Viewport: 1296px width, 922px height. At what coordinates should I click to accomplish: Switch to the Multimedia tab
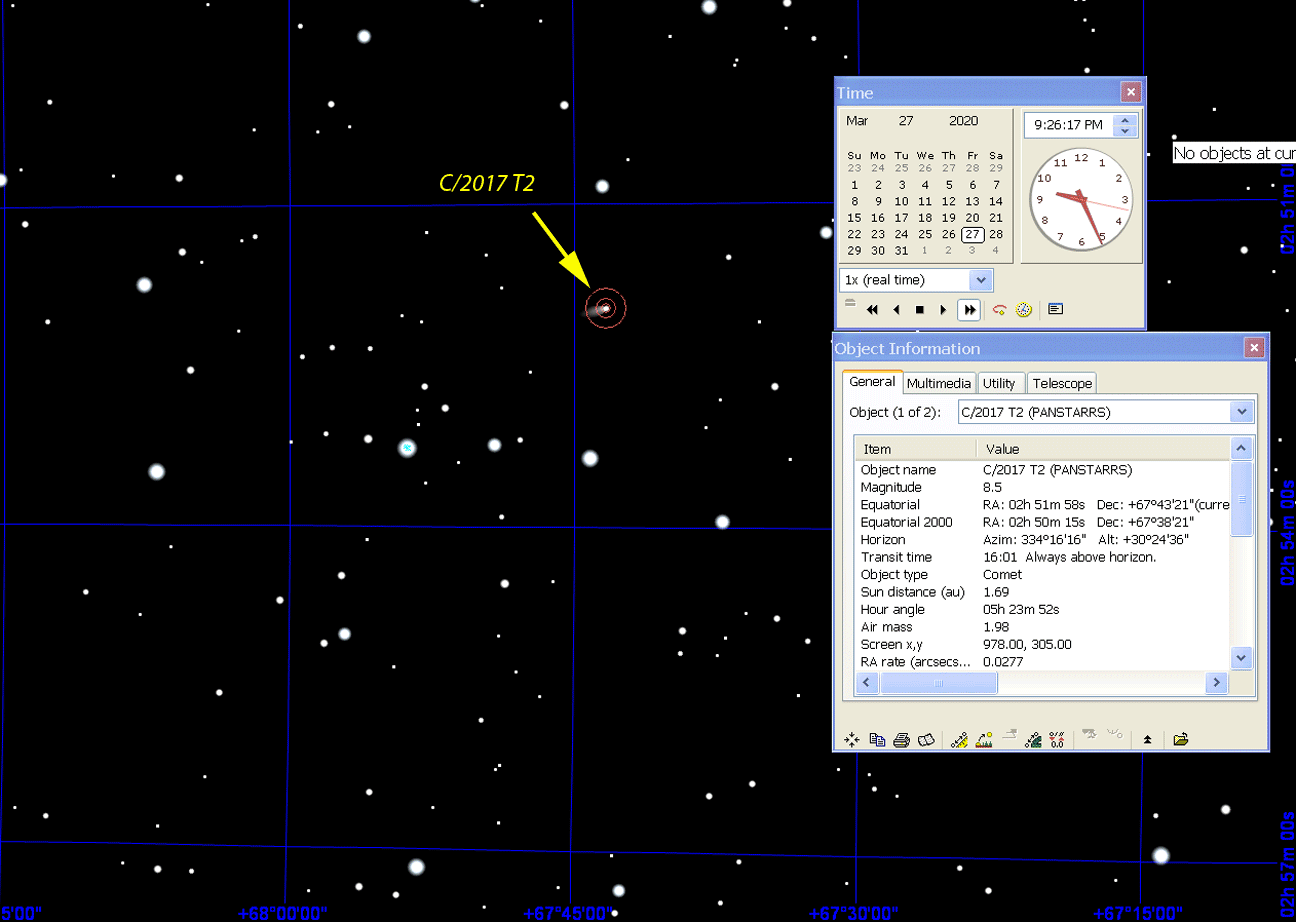tap(938, 383)
